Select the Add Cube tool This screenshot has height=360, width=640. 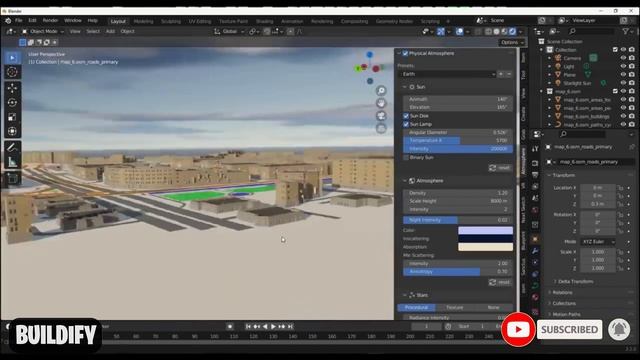pyautogui.click(x=12, y=178)
